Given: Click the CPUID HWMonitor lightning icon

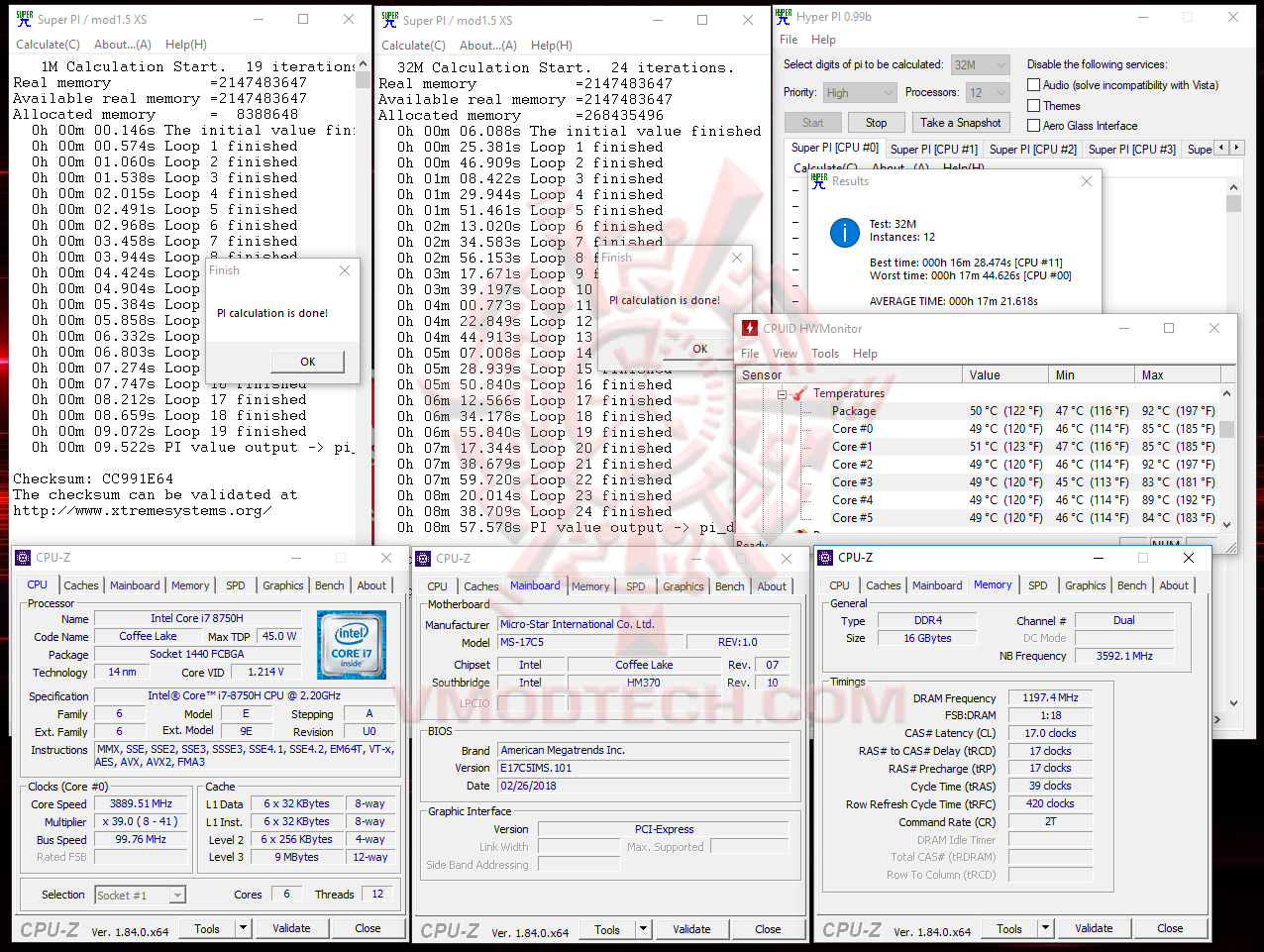Looking at the screenshot, I should coord(750,328).
